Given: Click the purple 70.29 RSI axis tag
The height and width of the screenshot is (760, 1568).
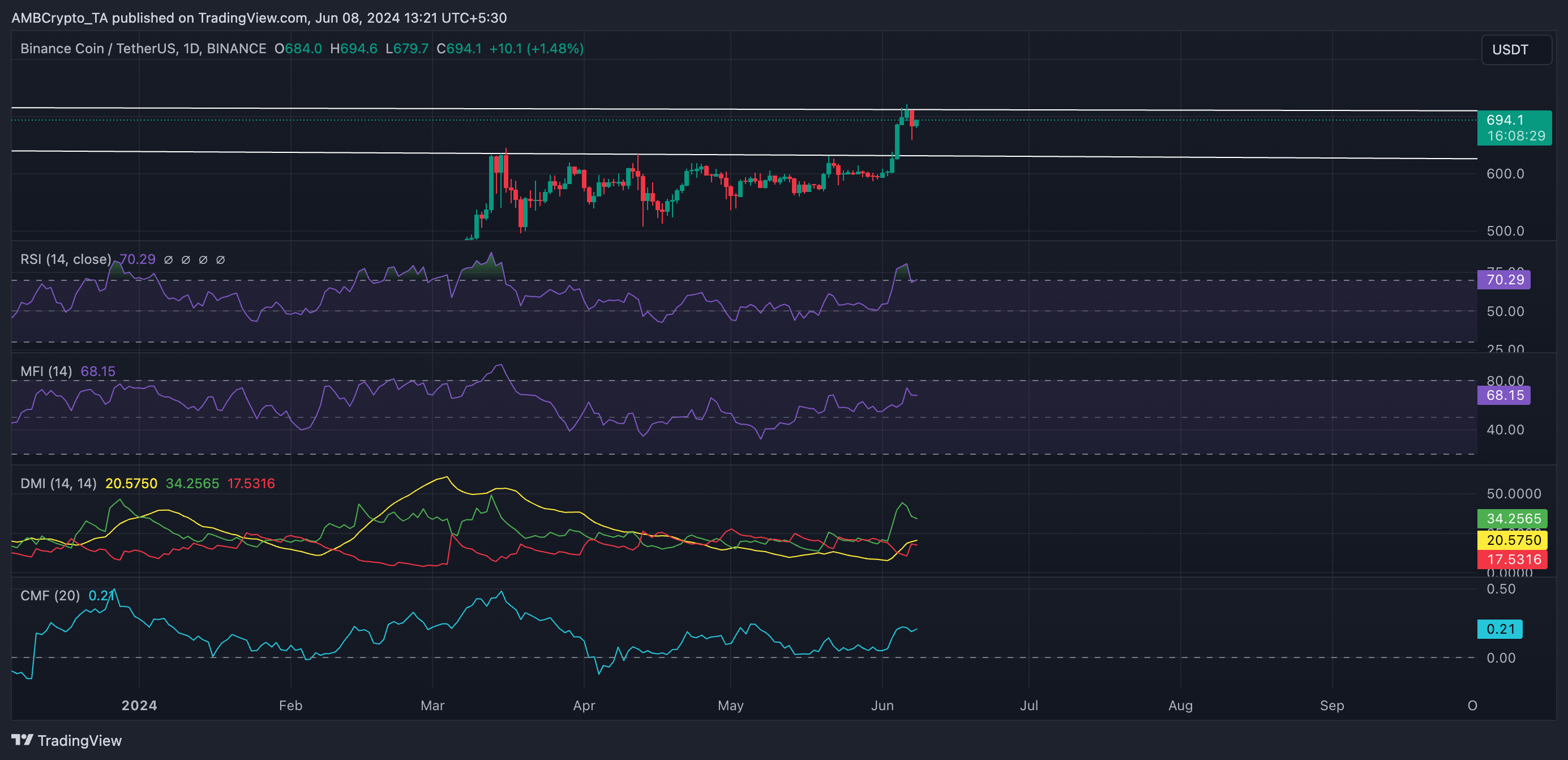Looking at the screenshot, I should click(x=1503, y=280).
